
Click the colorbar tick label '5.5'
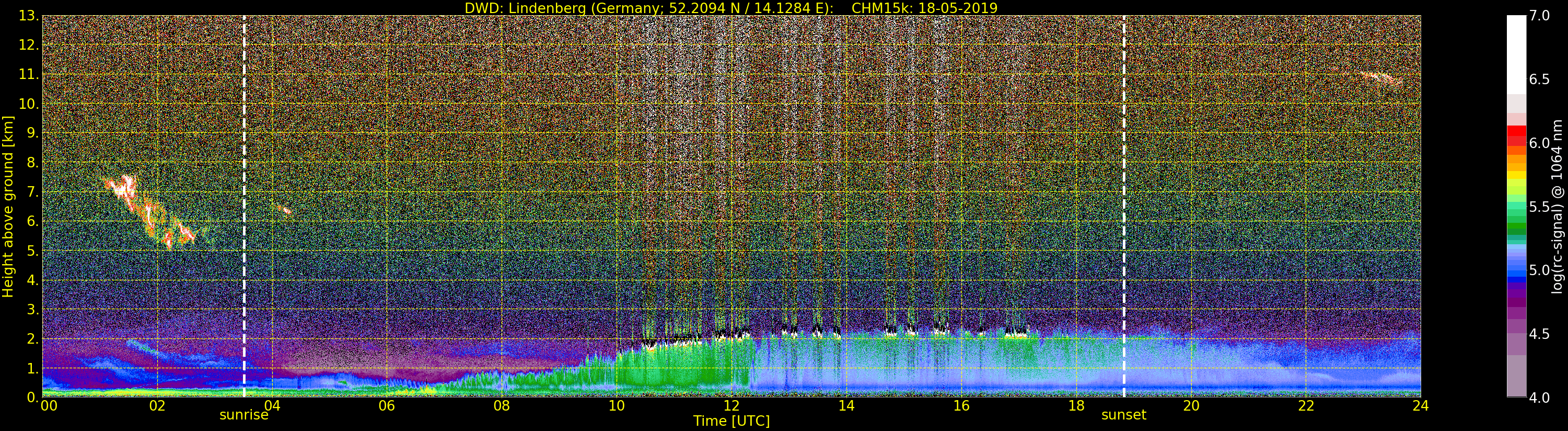coord(1539,207)
